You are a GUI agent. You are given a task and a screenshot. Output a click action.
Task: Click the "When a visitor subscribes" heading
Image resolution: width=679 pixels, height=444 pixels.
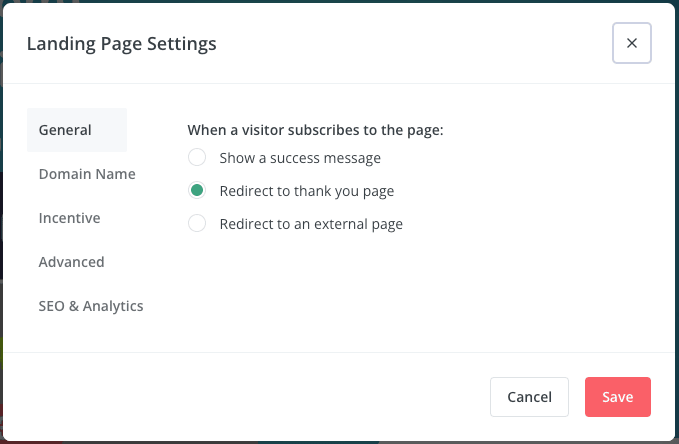315,130
